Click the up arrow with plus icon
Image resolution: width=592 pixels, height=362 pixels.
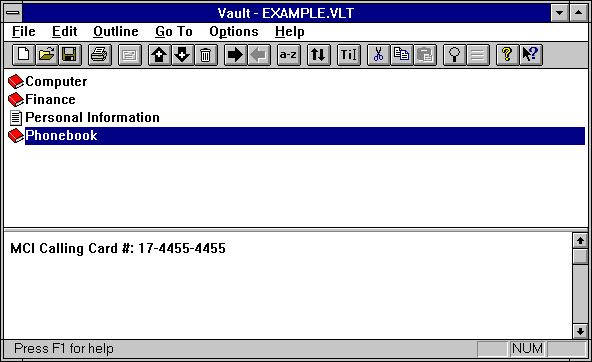click(160, 55)
